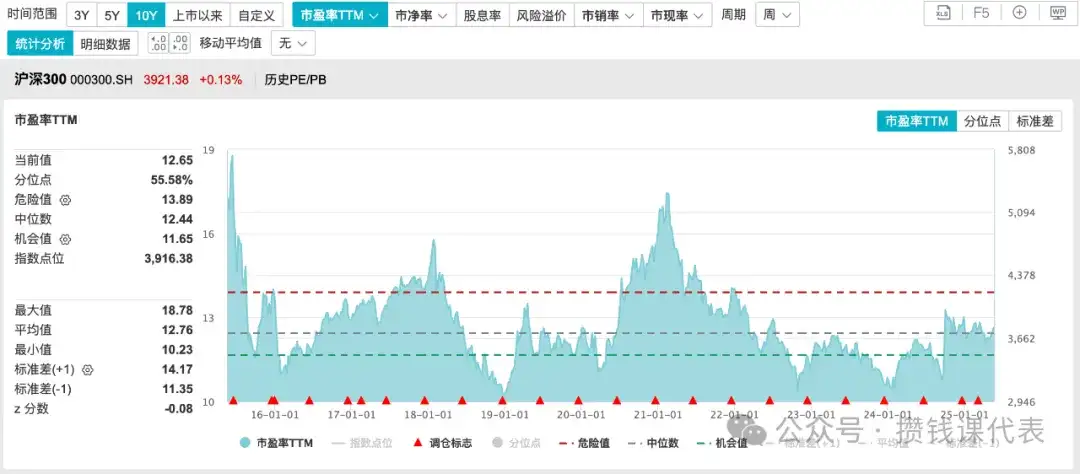1080x474 pixels.
Task: Open gear settings next to 机会值
Action: (x=65, y=239)
